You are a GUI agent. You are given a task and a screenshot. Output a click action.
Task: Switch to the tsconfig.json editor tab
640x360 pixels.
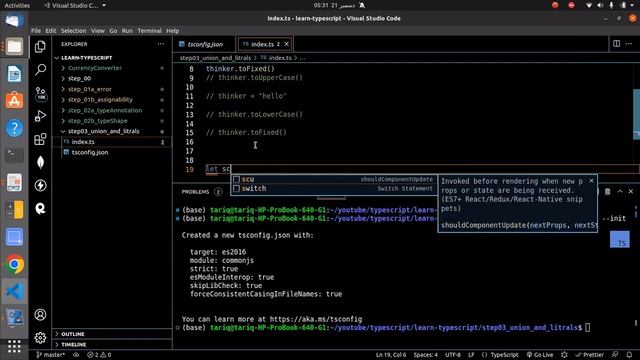[x=204, y=44]
